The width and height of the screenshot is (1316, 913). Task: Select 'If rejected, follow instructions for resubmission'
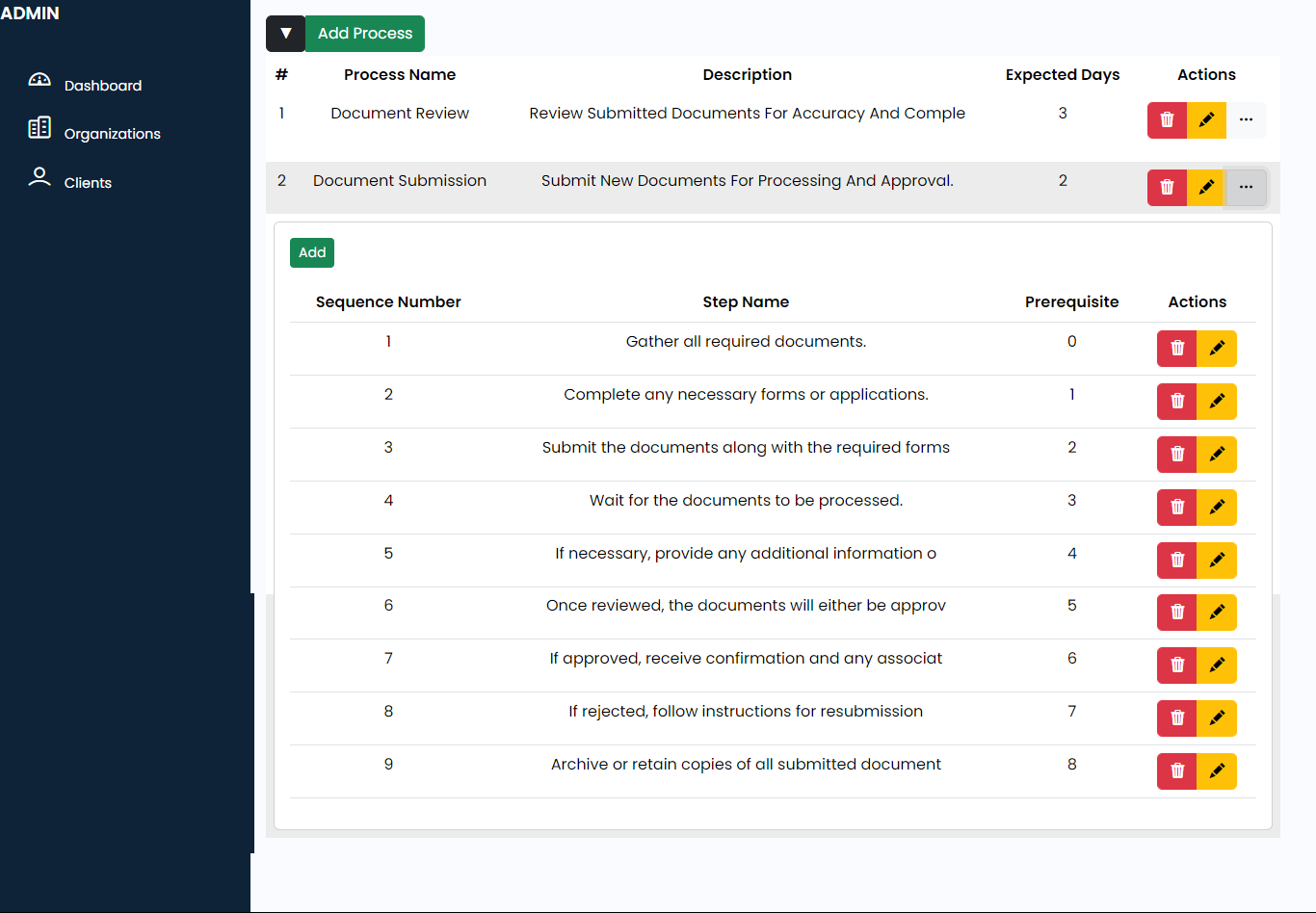pos(746,712)
